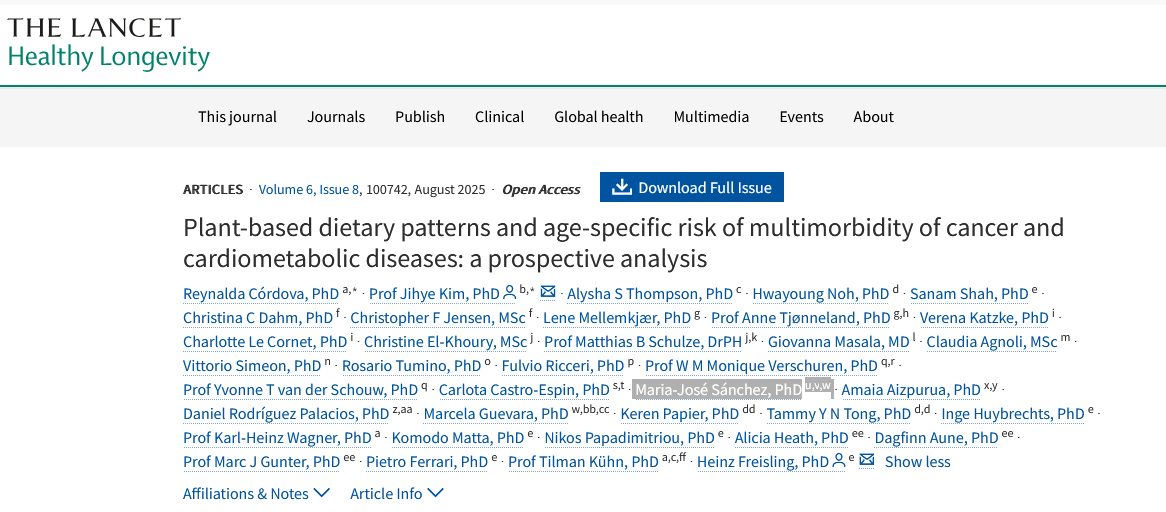Click the highlighted author Maria-José Sánchez
1166x512 pixels.
pos(718,390)
